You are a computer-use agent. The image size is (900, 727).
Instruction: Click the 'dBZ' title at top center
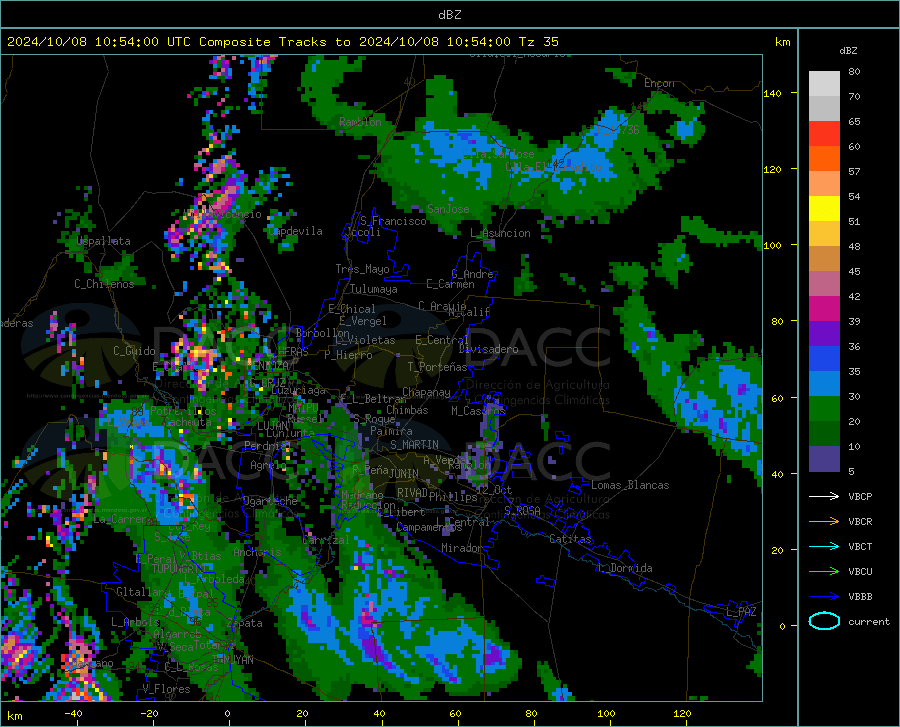coord(449,15)
